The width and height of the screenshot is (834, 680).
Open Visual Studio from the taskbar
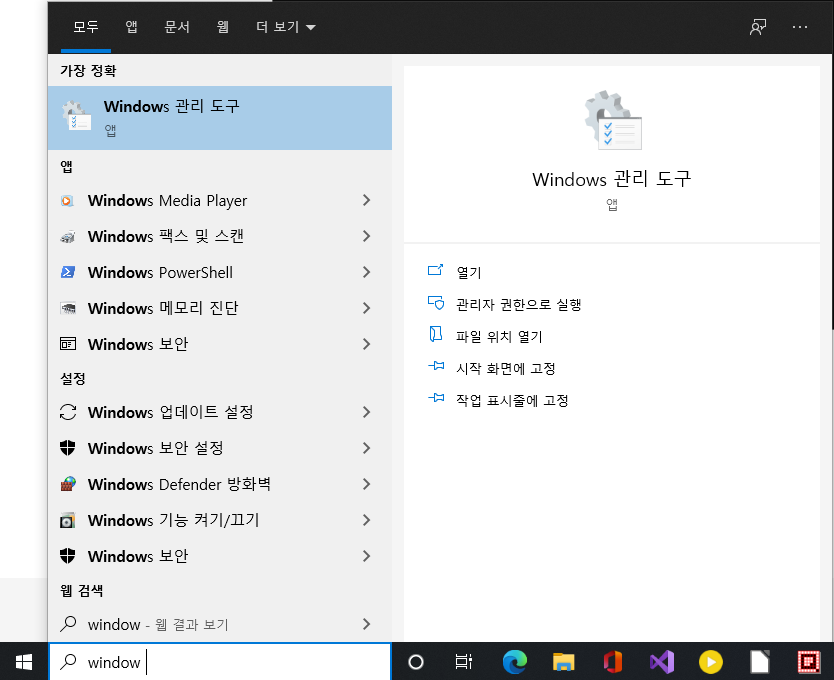[x=662, y=662]
